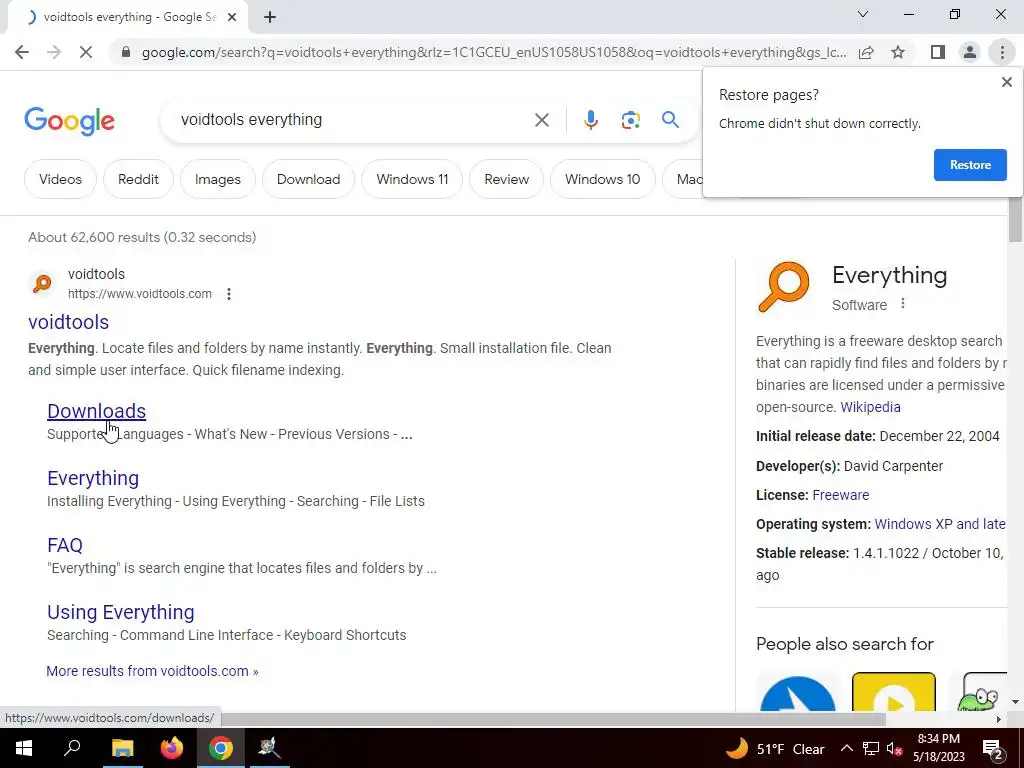Open File Explorer from taskbar

tap(122, 748)
